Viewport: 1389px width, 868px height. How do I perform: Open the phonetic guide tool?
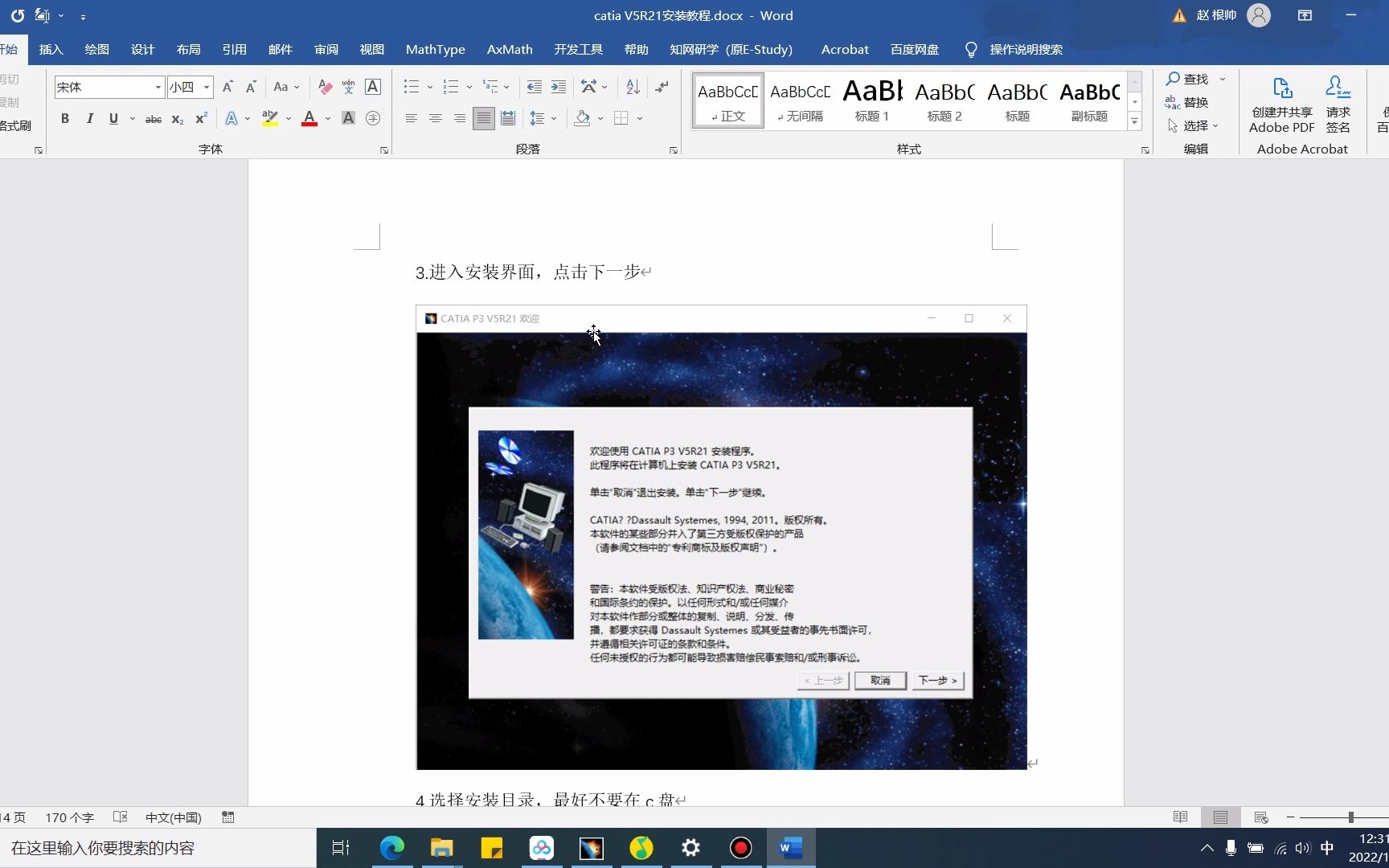[348, 87]
